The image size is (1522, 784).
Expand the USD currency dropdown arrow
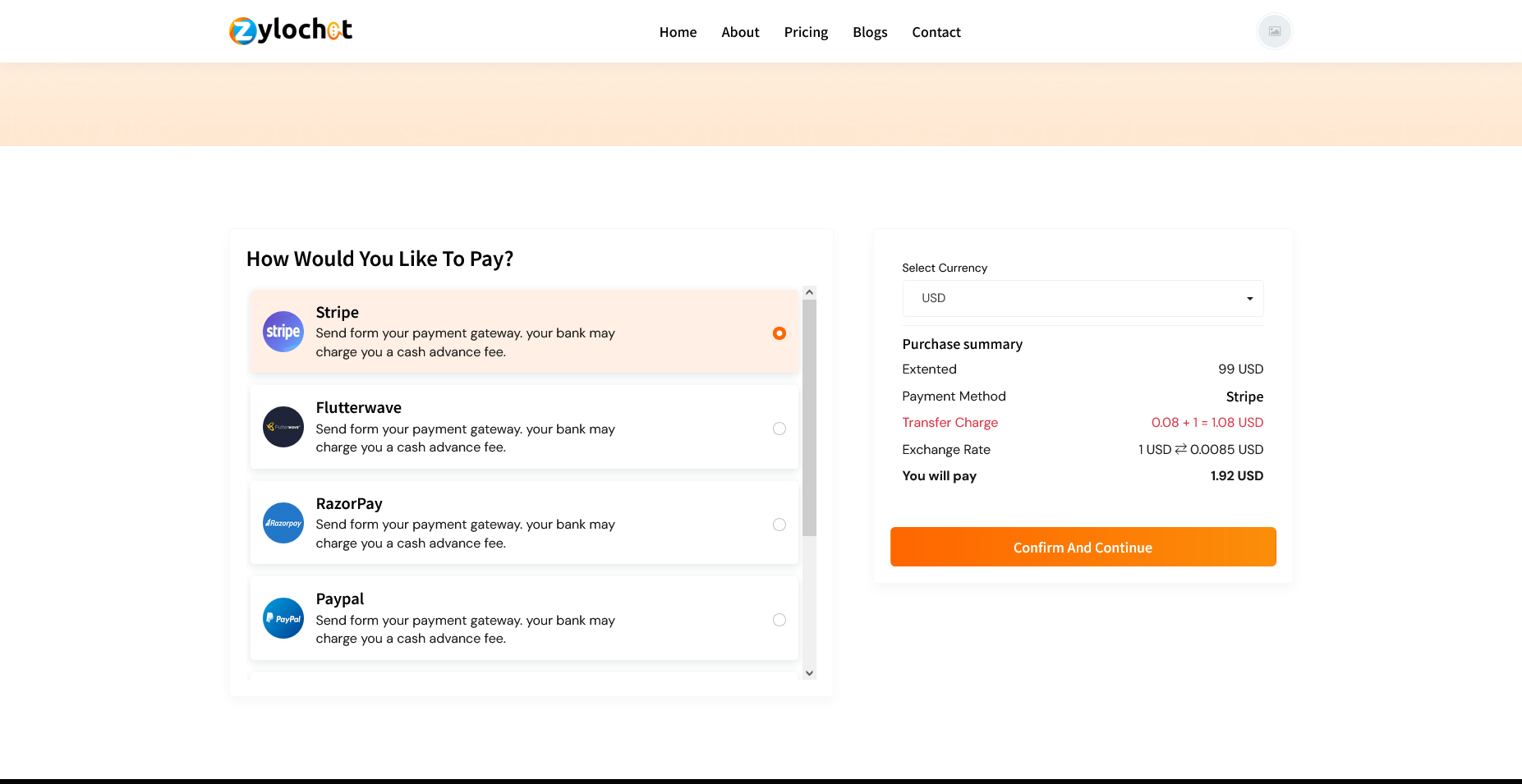pyautogui.click(x=1249, y=299)
